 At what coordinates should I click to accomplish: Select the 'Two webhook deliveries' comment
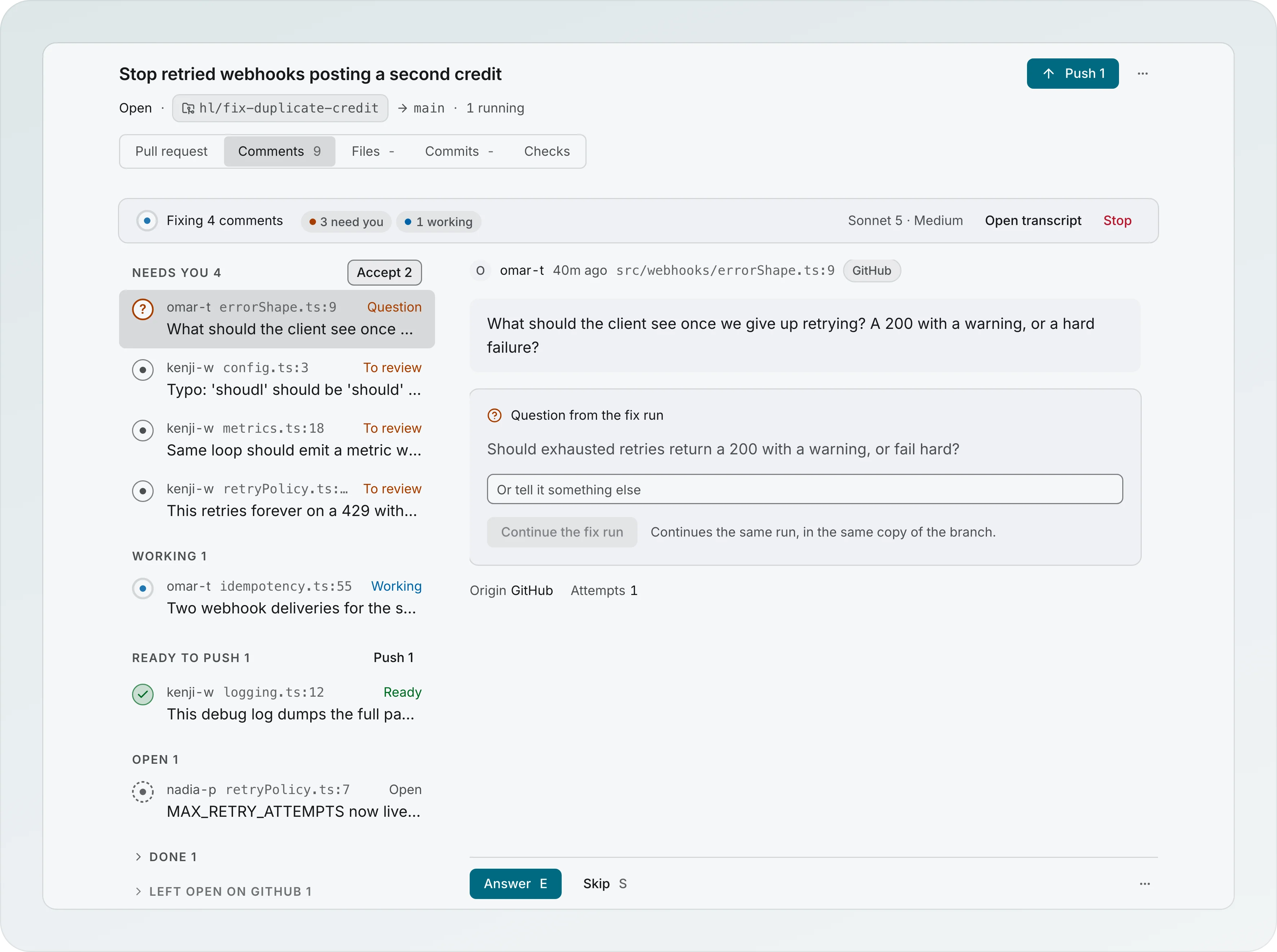pyautogui.click(x=277, y=598)
